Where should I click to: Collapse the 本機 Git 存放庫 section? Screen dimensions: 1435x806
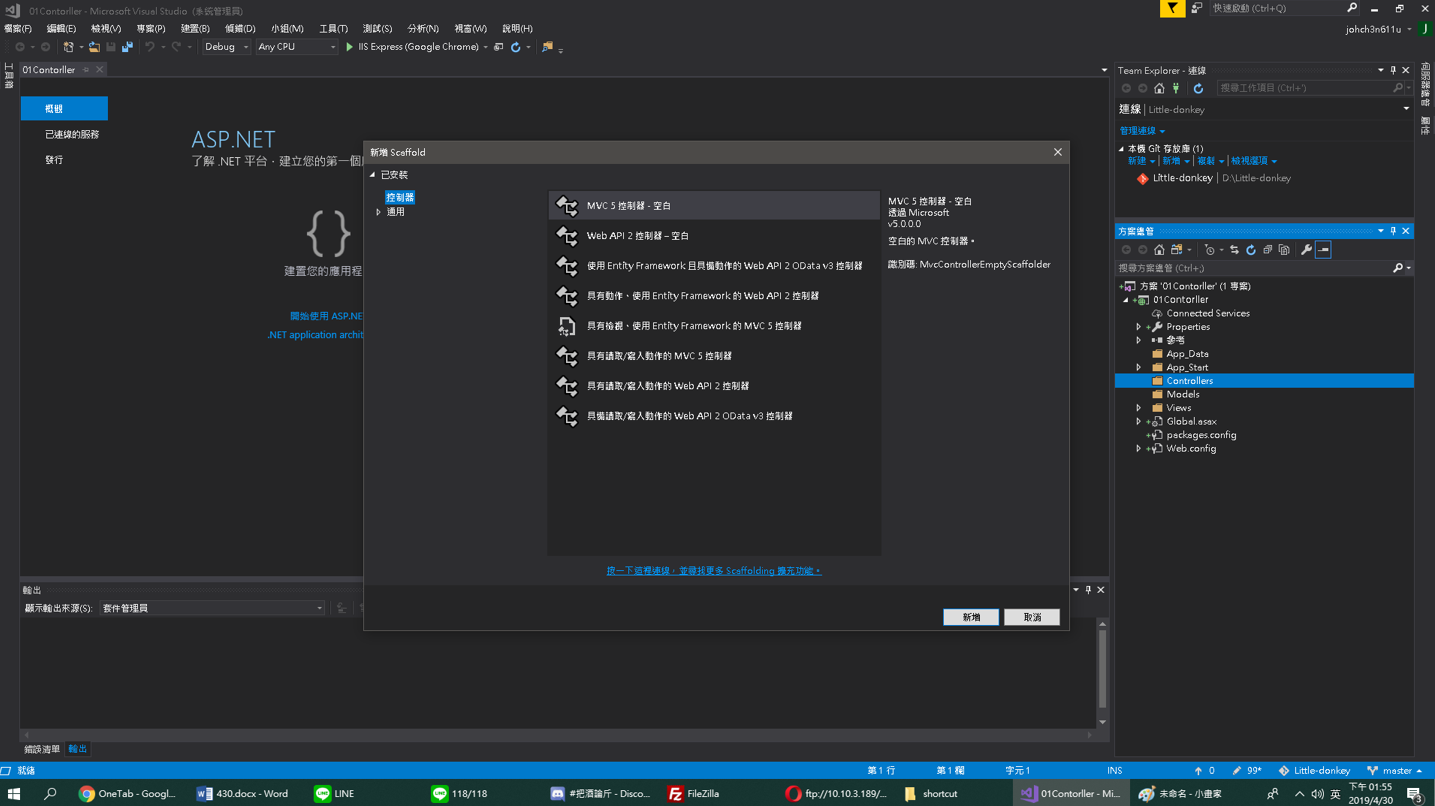pos(1121,149)
